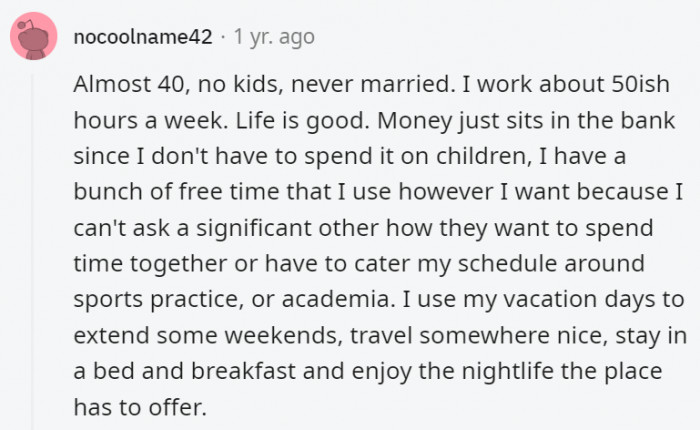Click the word 'nightlife' in the comment
The height and width of the screenshot is (430, 700).
[x=507, y=371]
